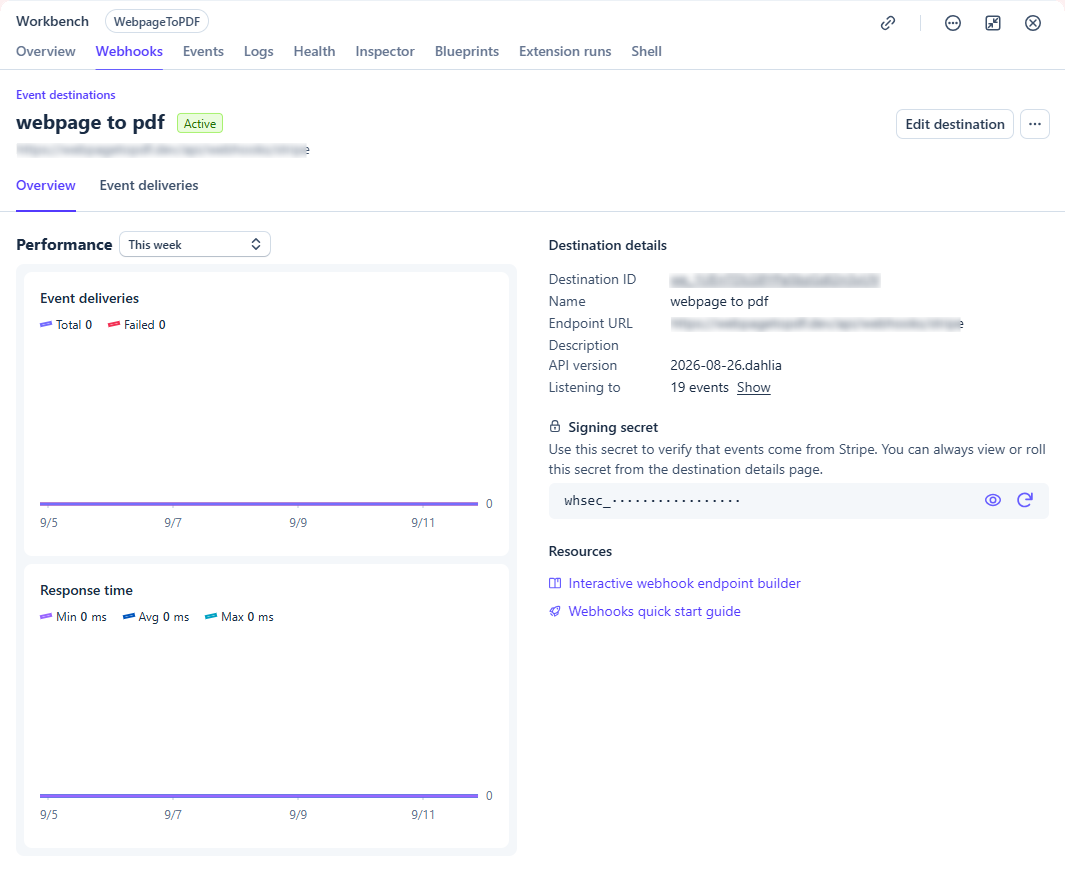Screen dimensions: 1065x880
Task: Click the whsec_ signing secret field
Action: pyautogui.click(x=798, y=500)
